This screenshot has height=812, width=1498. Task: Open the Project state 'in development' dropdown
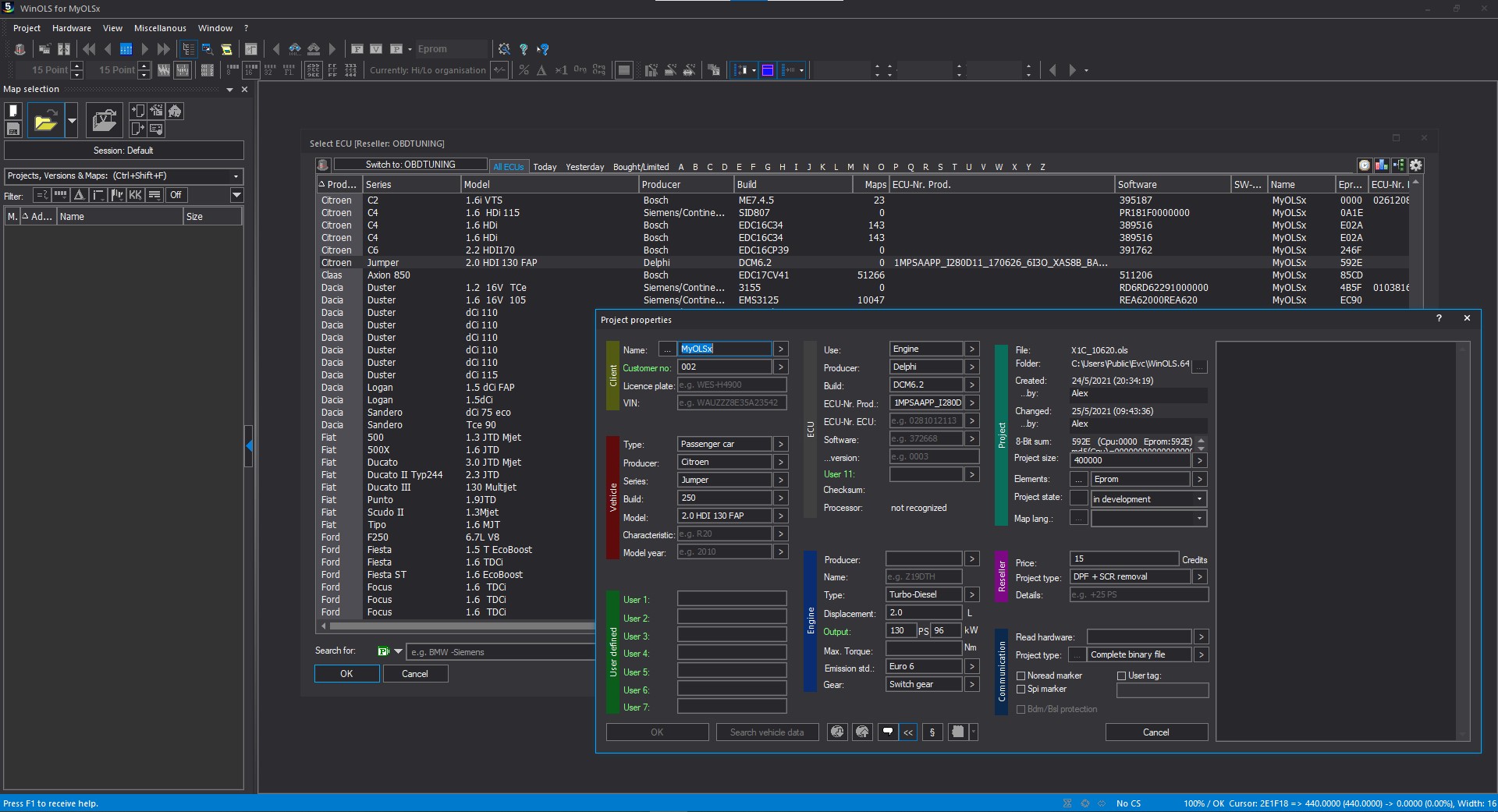coord(1199,499)
